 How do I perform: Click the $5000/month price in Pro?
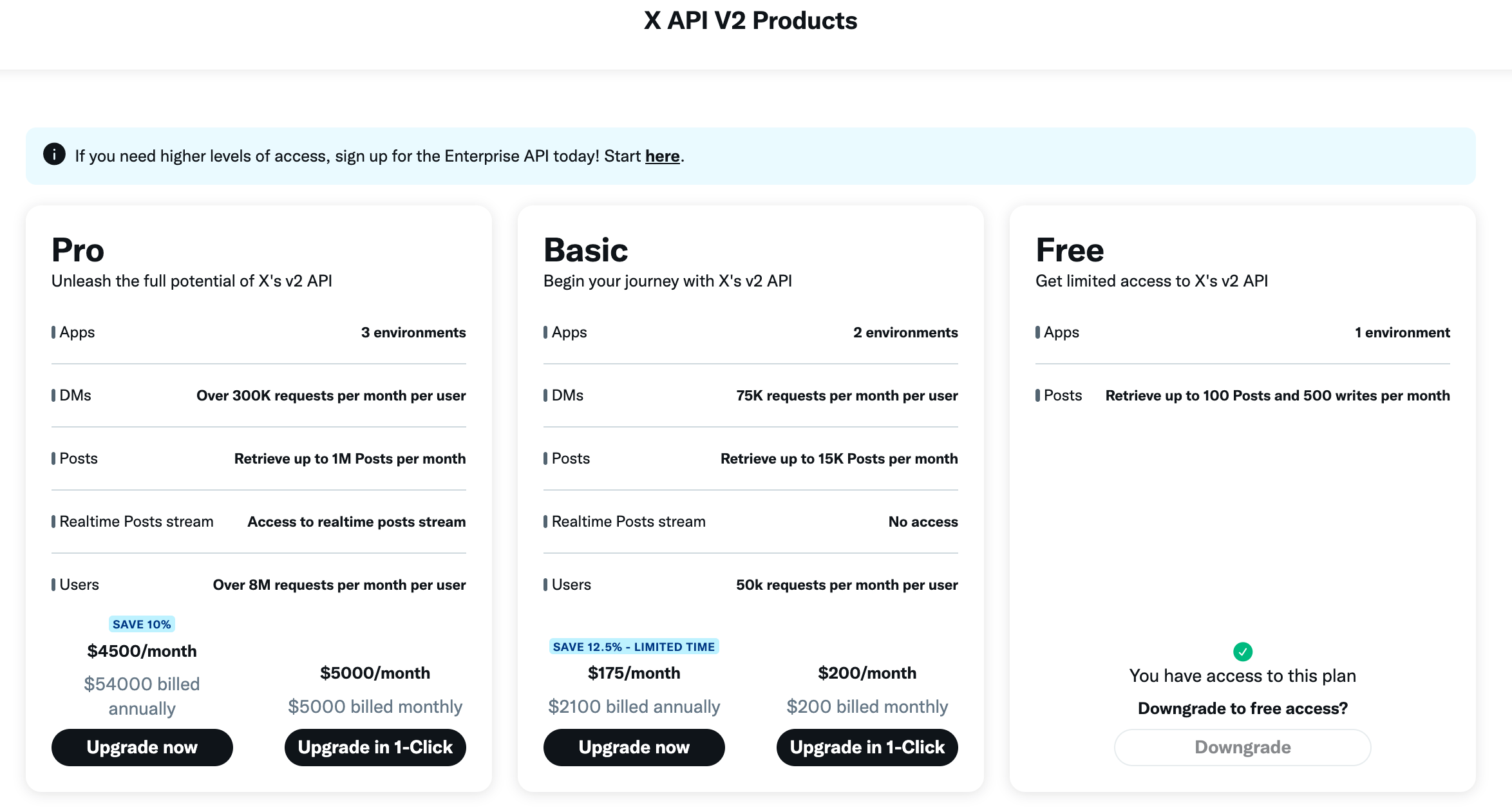pos(375,673)
